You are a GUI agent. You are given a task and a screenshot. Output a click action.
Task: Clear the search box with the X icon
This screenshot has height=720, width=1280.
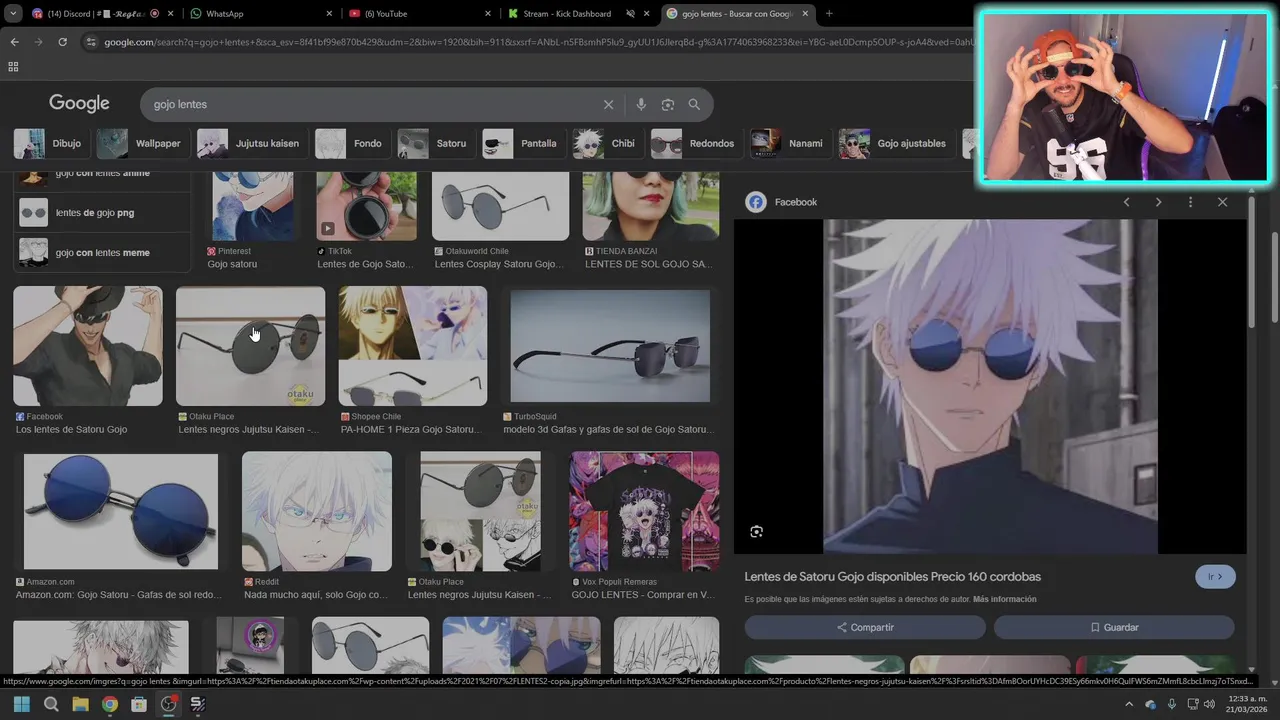click(x=608, y=104)
